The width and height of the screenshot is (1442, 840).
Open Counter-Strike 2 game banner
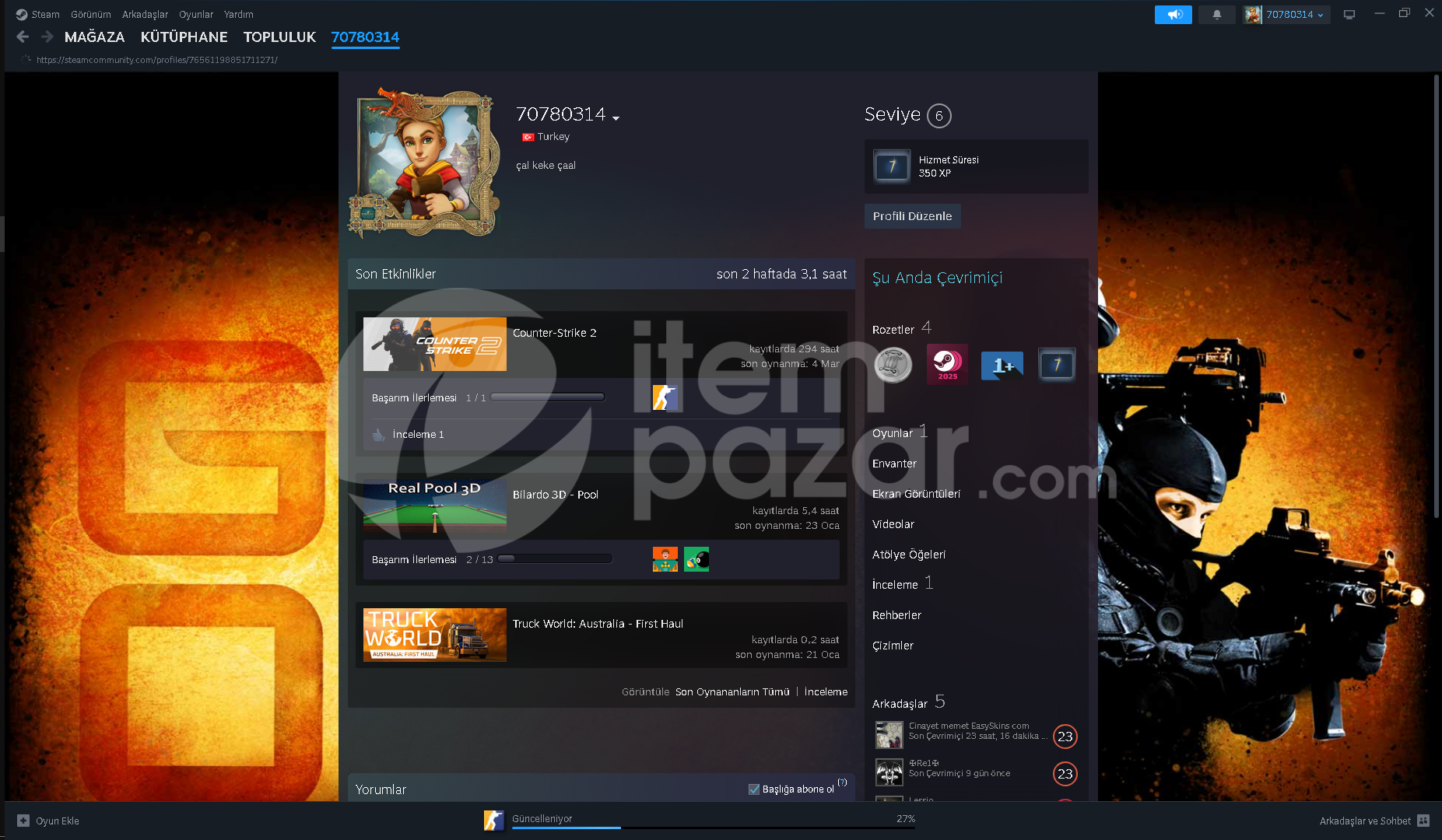tap(435, 344)
